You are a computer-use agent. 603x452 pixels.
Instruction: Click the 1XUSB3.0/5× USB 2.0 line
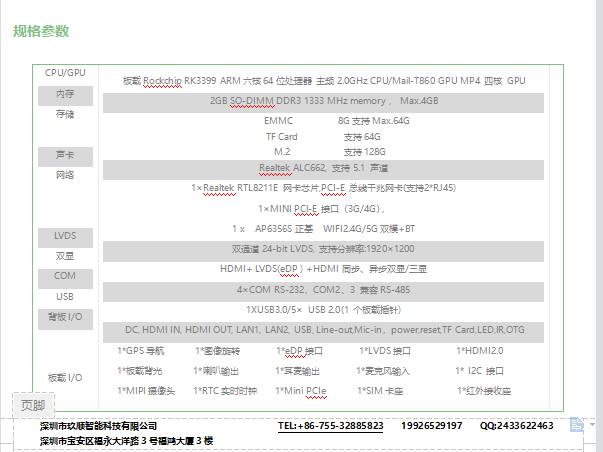[x=323, y=310]
